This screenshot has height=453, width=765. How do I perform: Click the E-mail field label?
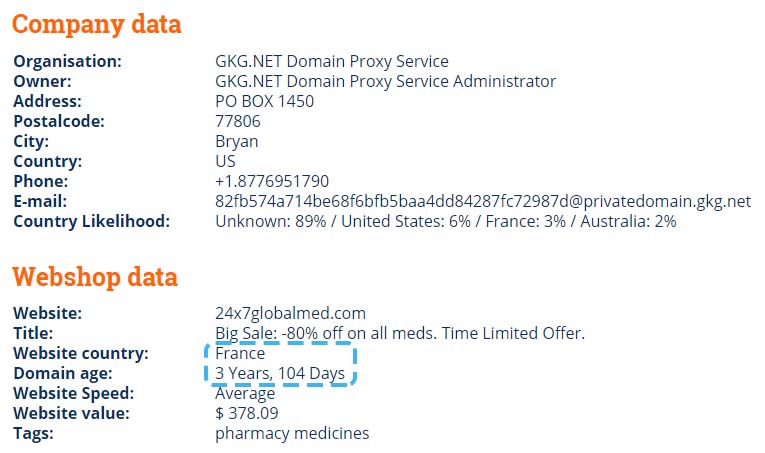click(x=40, y=201)
